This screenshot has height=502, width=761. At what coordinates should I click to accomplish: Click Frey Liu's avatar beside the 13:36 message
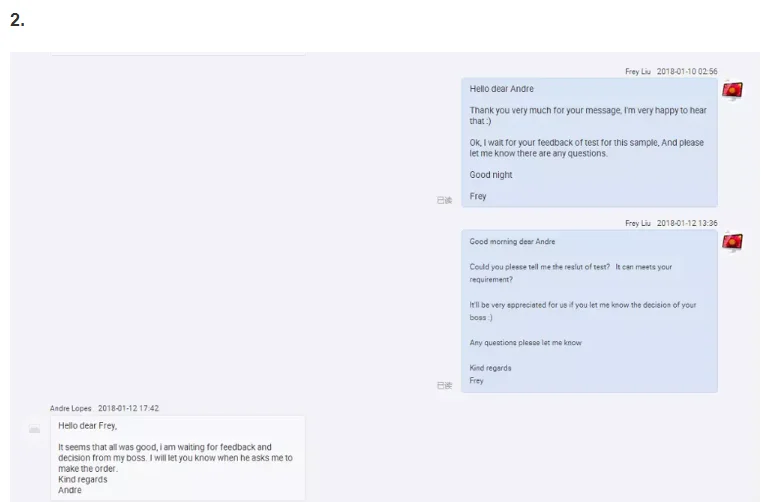coord(732,242)
